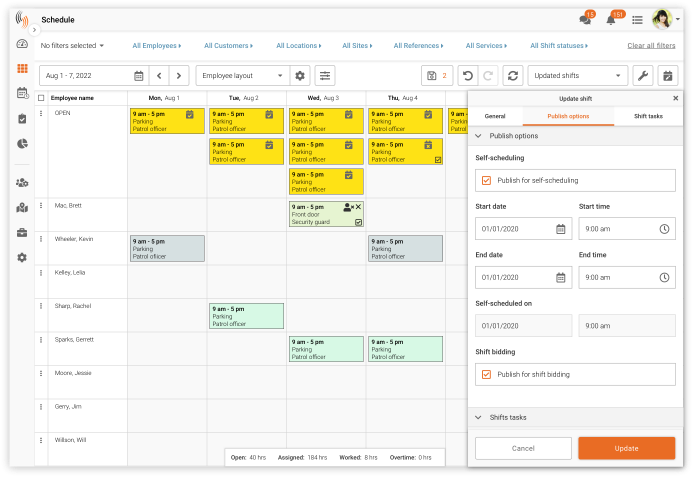Open the display sliders options button
Screen dimensions: 693x477
tap(325, 76)
